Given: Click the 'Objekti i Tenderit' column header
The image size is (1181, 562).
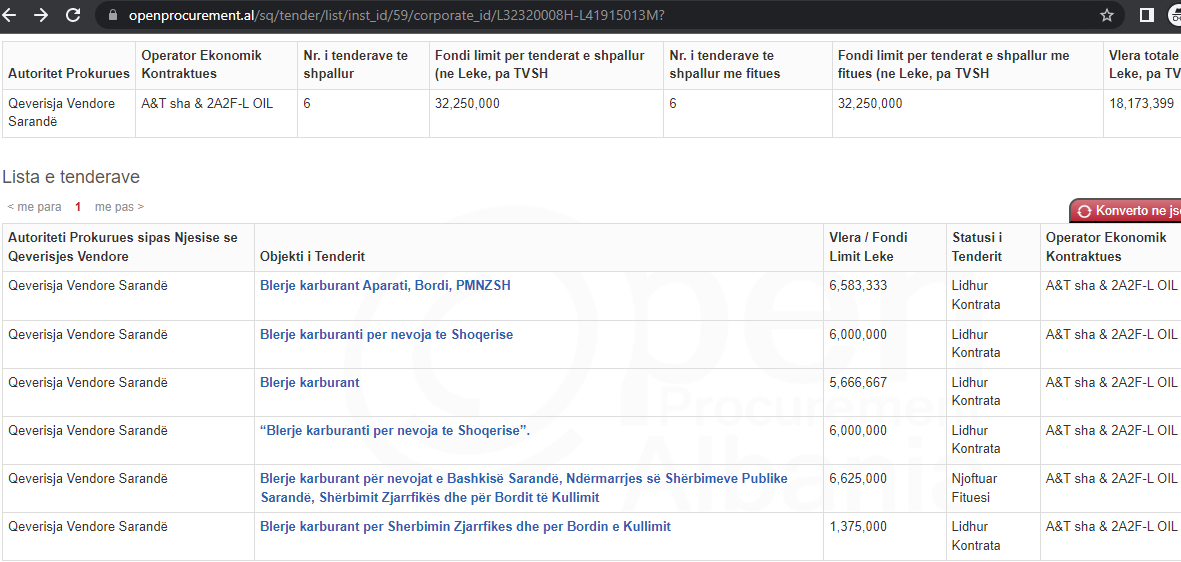Looking at the screenshot, I should 312,257.
